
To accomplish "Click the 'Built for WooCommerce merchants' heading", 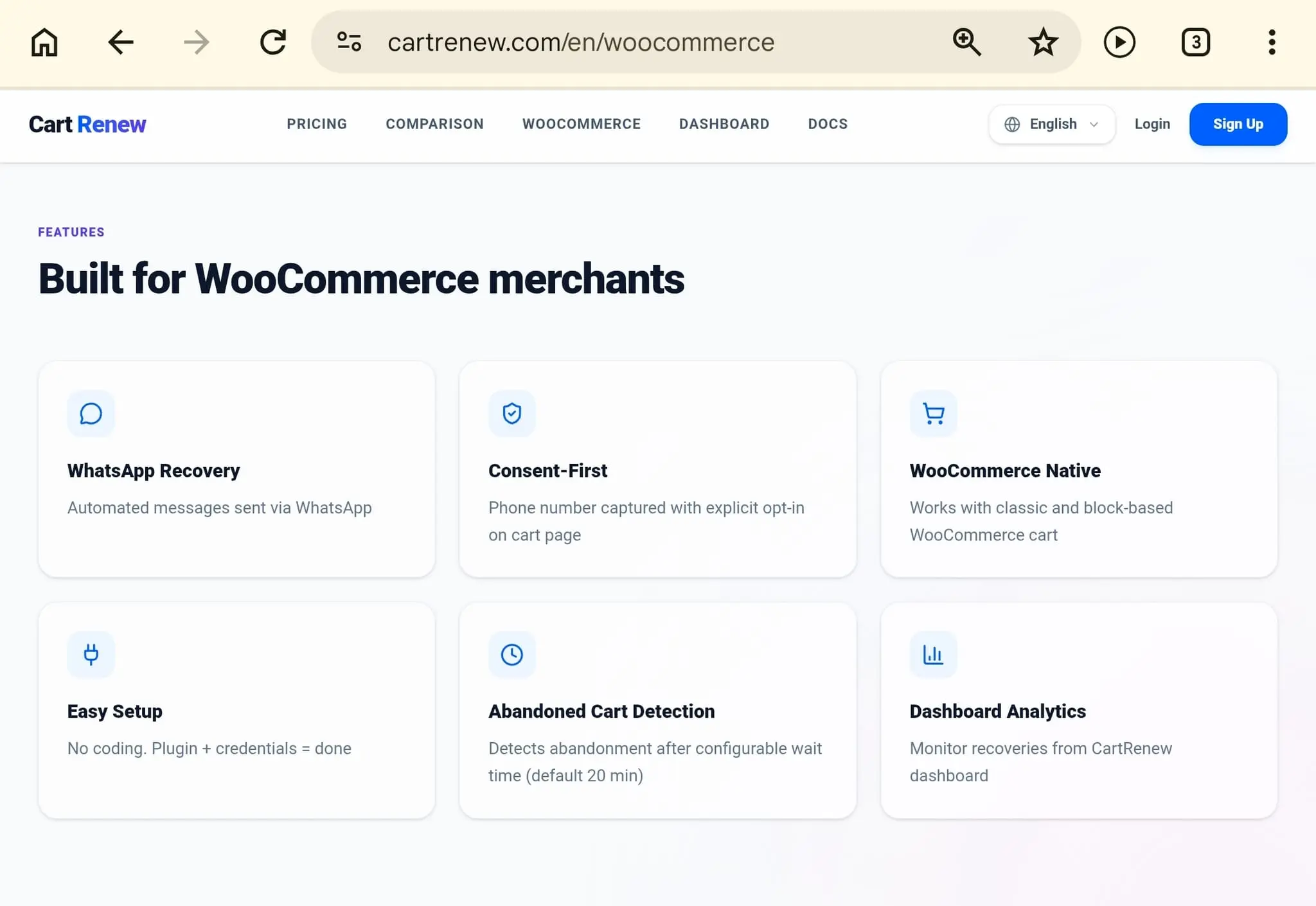I will pos(361,279).
